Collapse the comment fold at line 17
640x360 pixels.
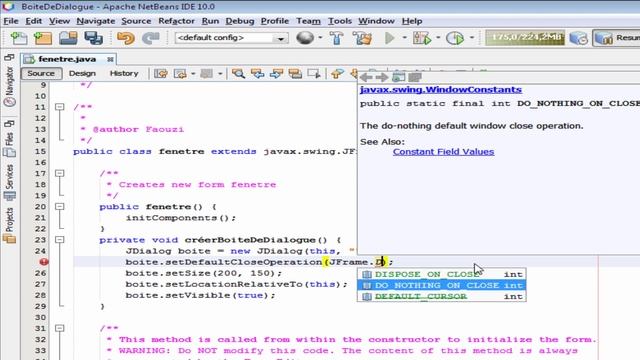tap(60, 173)
